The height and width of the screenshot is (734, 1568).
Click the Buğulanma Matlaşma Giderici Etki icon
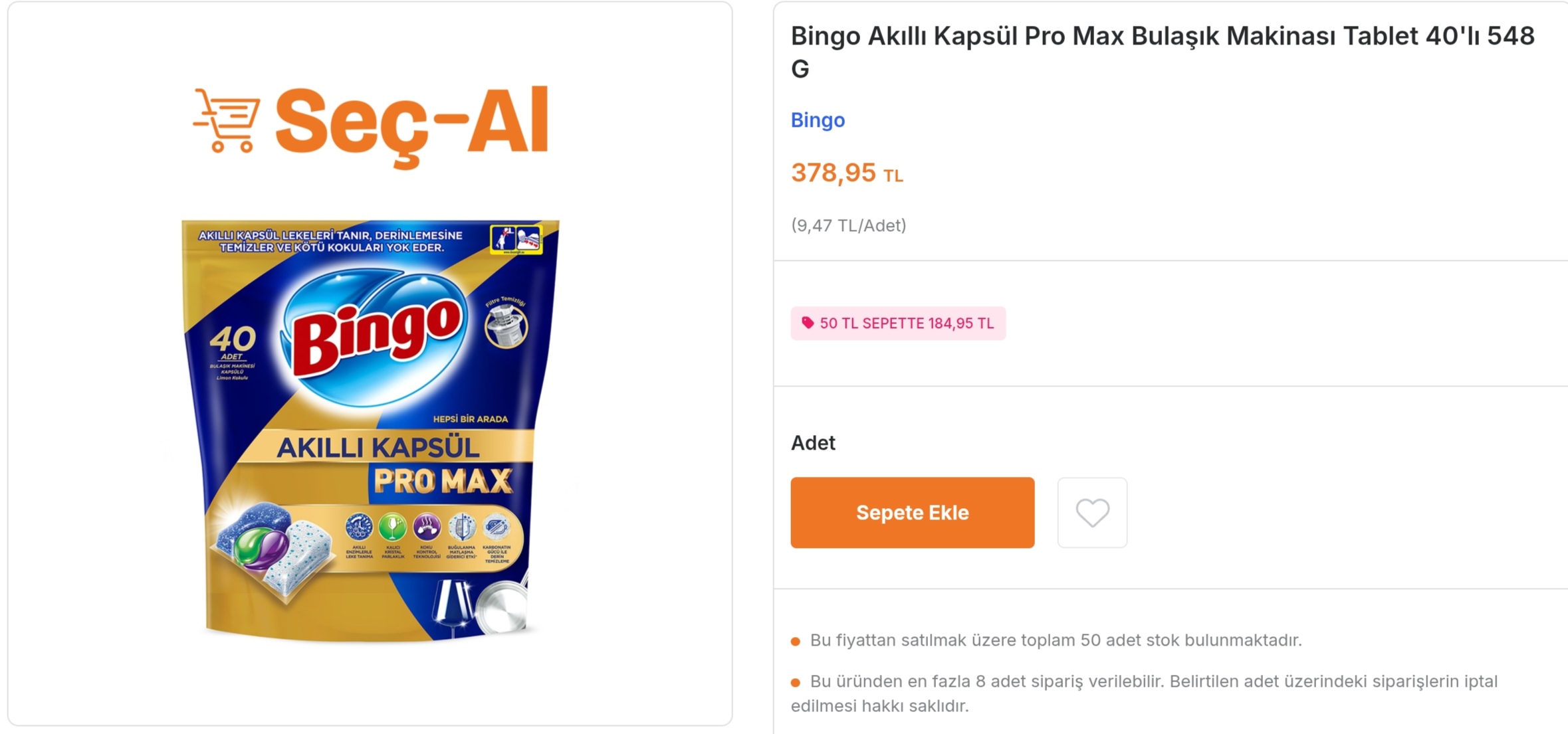click(462, 528)
